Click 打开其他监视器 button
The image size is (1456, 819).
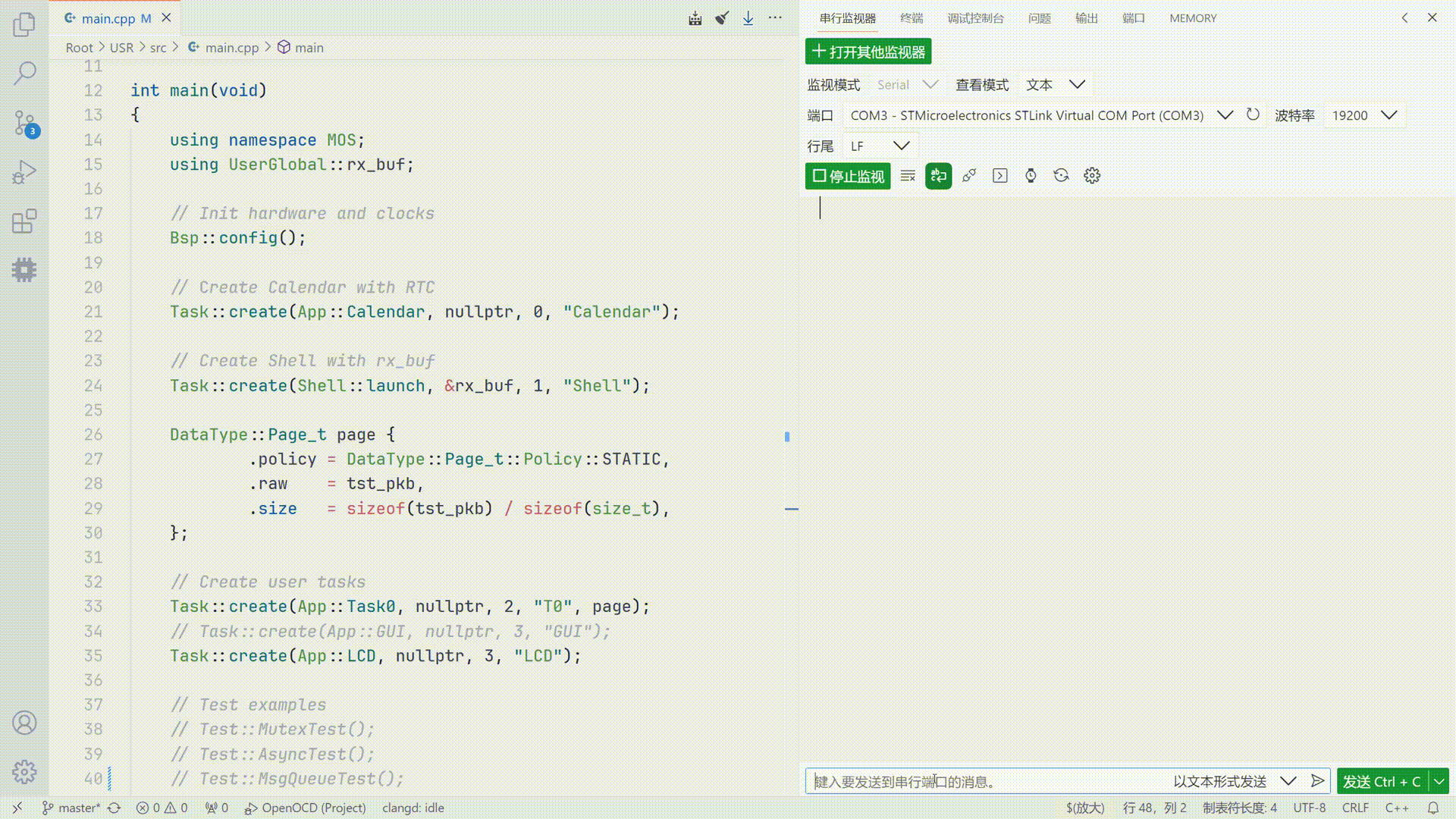[868, 52]
